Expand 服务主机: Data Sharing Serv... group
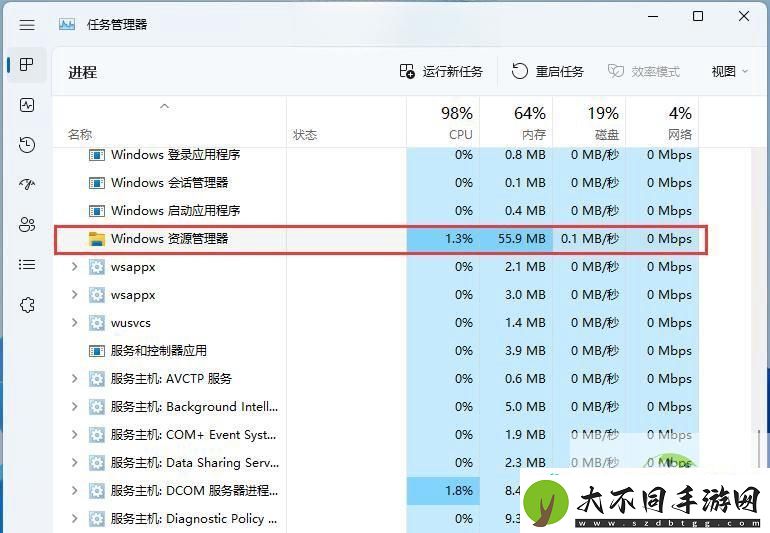The image size is (770, 533). coord(75,463)
